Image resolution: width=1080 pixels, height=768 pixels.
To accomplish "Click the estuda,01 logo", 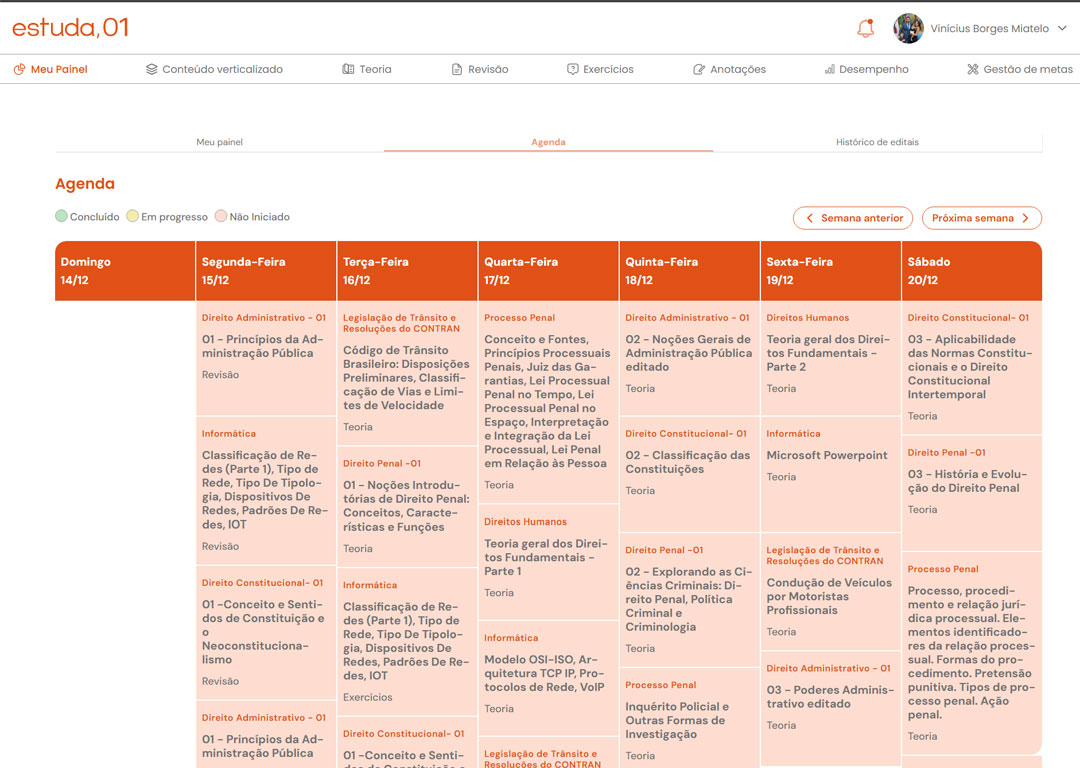I will 70,28.
